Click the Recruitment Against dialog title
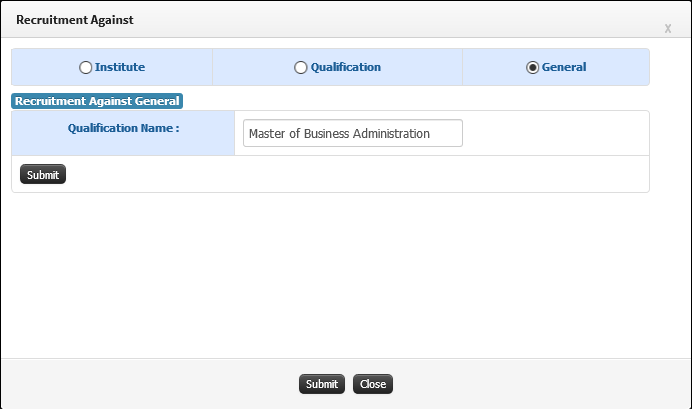The width and height of the screenshot is (692, 409). [75, 20]
